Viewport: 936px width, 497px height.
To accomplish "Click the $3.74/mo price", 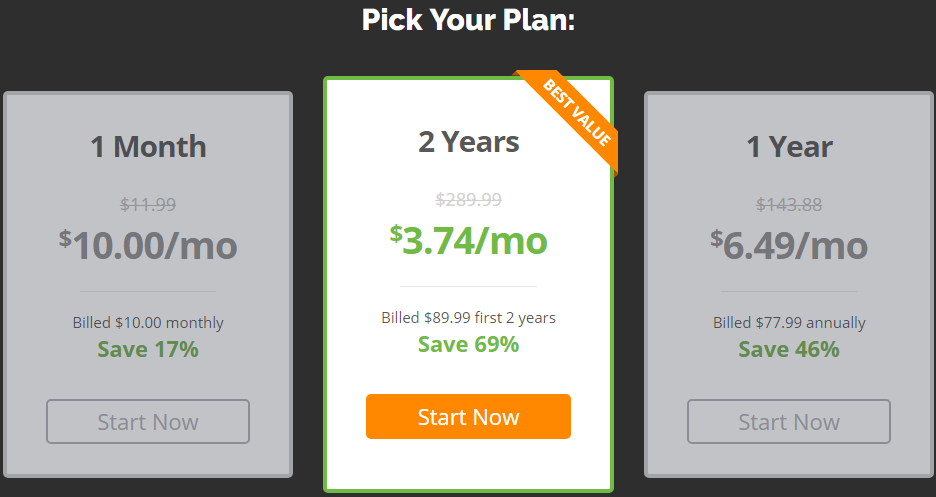I will [x=469, y=240].
